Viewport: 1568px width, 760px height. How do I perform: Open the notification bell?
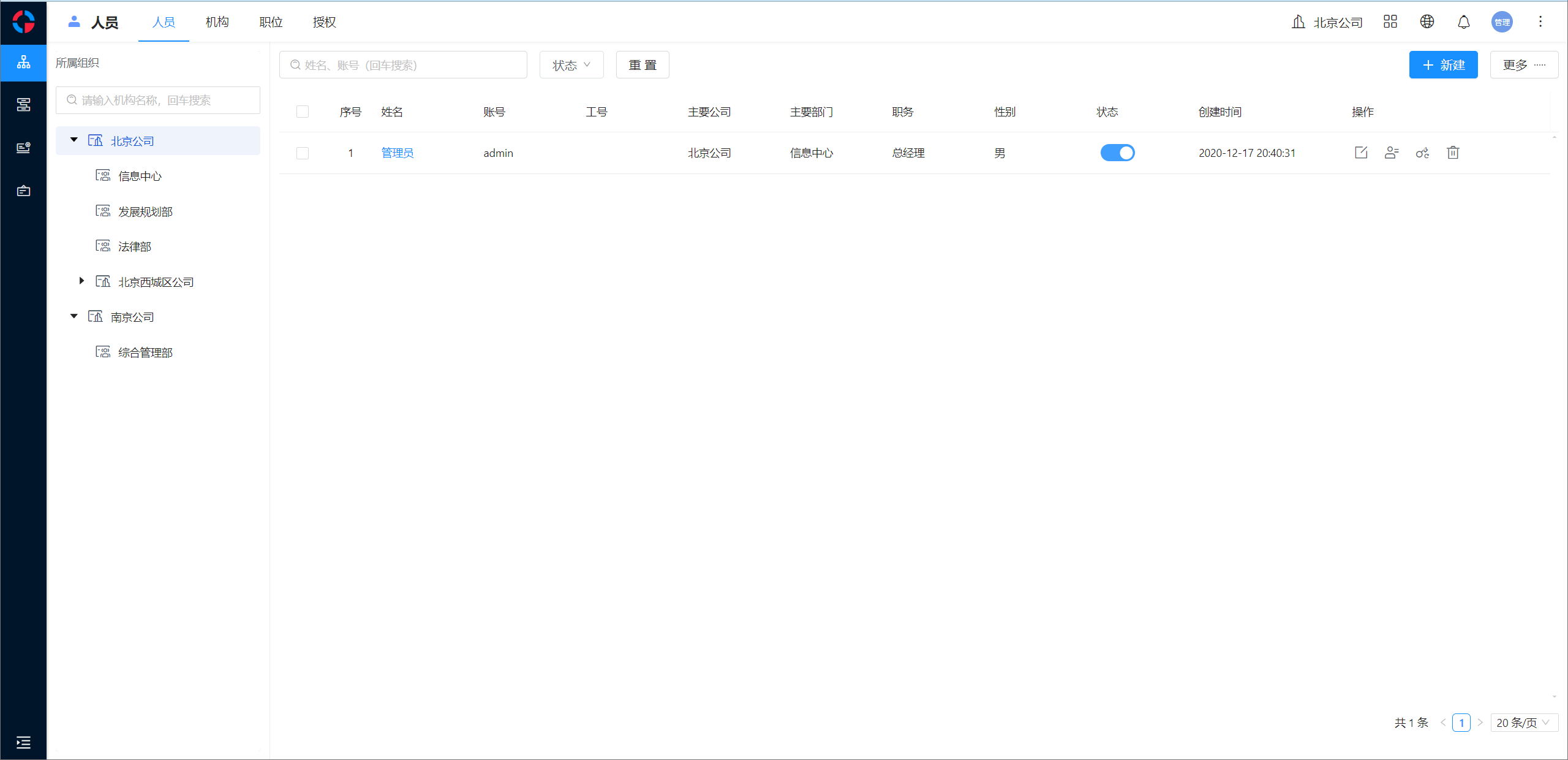click(1464, 22)
